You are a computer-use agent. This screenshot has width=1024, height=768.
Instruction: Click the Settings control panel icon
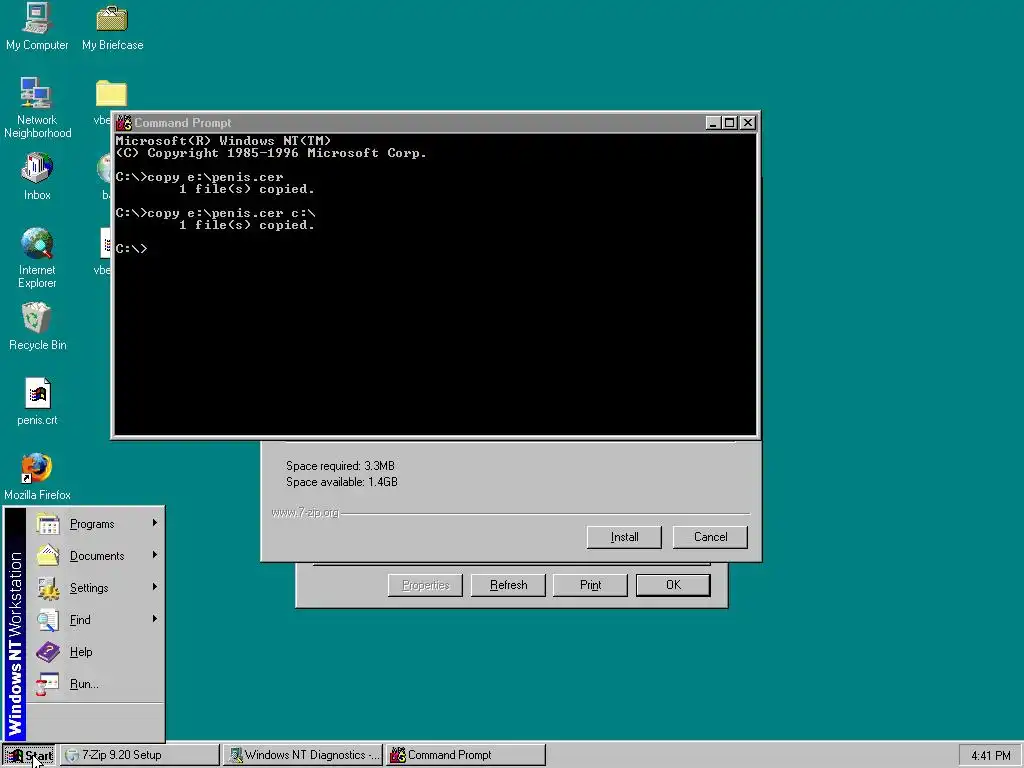[48, 588]
